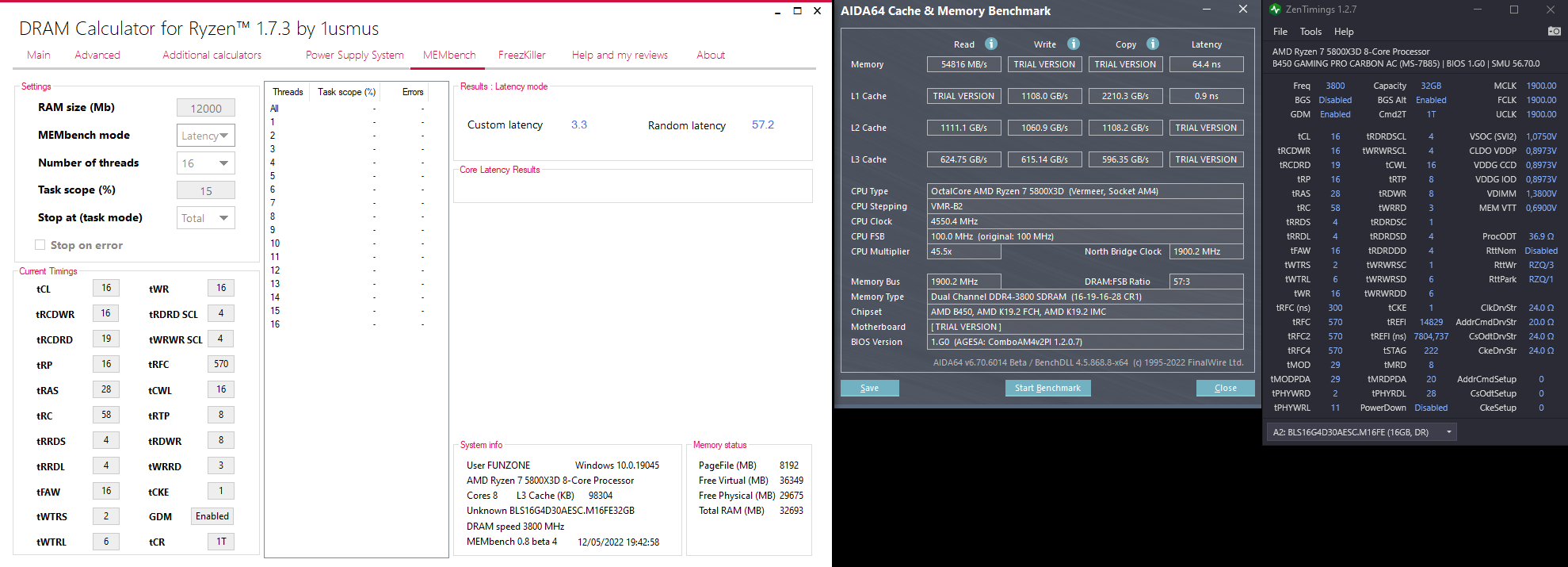Click the tCR 1T field
This screenshot has width=1568, height=567.
(x=221, y=542)
